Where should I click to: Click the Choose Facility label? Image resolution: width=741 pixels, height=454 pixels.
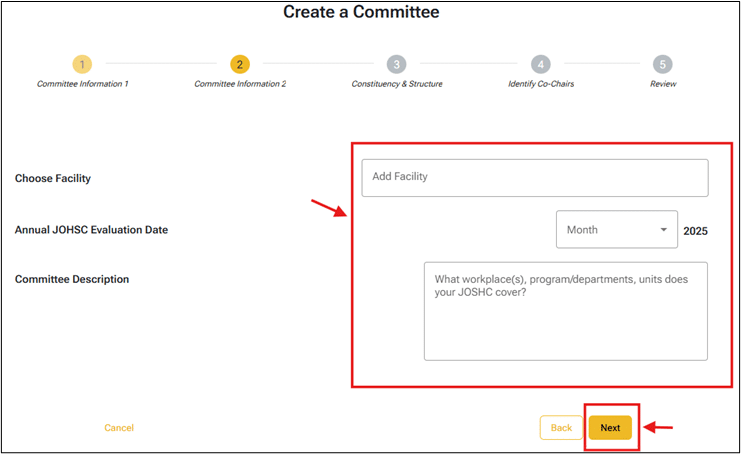click(x=53, y=179)
